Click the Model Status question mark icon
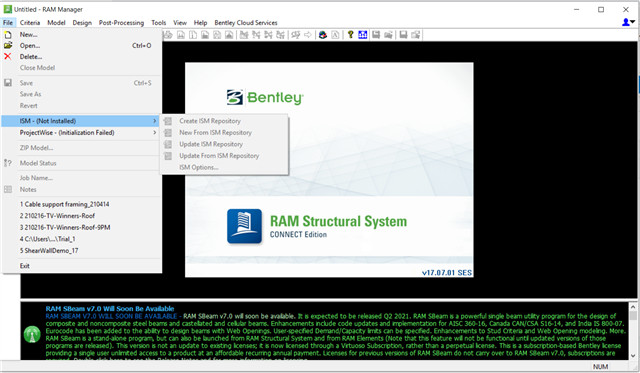Image resolution: width=640 pixels, height=373 pixels. [x=8, y=163]
